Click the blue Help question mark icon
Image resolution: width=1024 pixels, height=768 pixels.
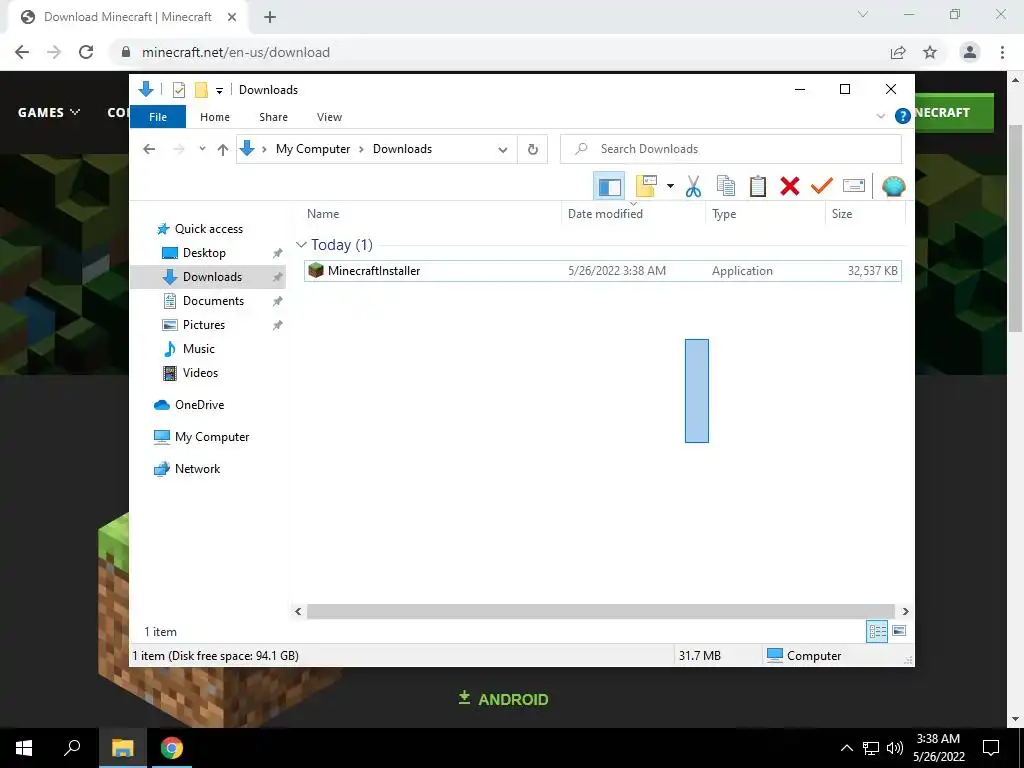click(903, 116)
